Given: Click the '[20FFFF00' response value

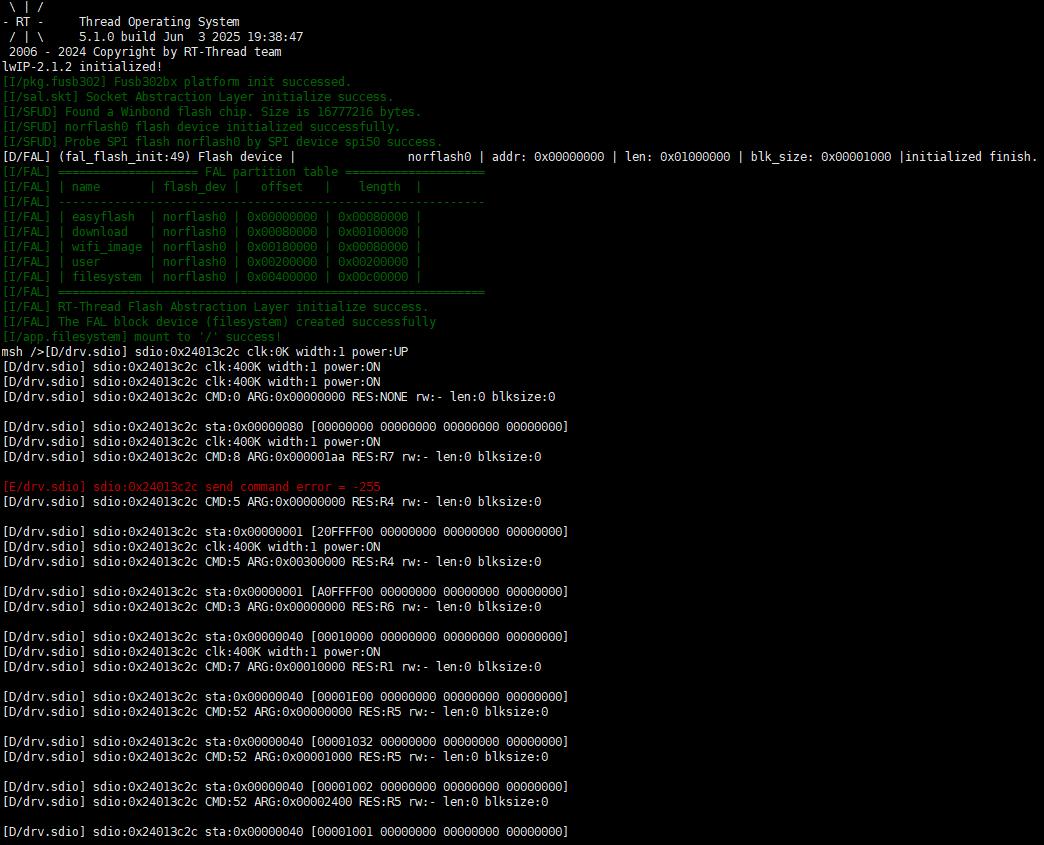Looking at the screenshot, I should (x=342, y=532).
